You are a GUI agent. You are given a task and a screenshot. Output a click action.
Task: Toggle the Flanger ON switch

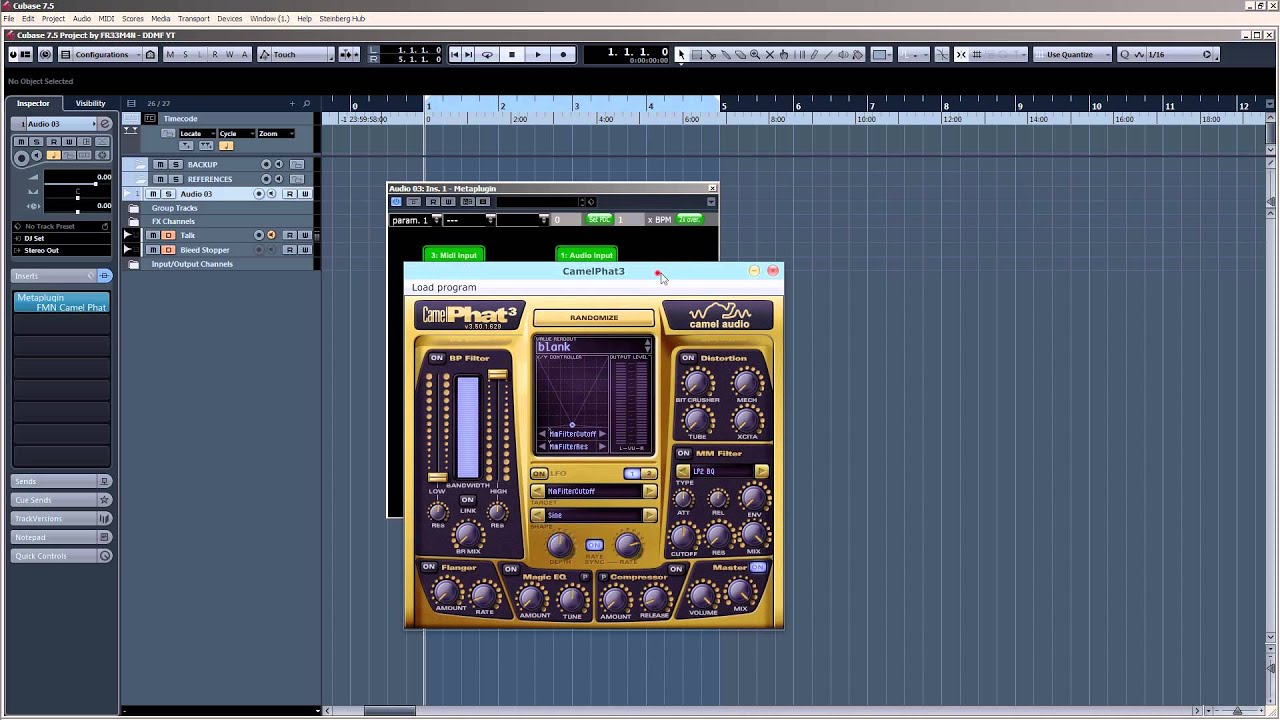[x=429, y=567]
